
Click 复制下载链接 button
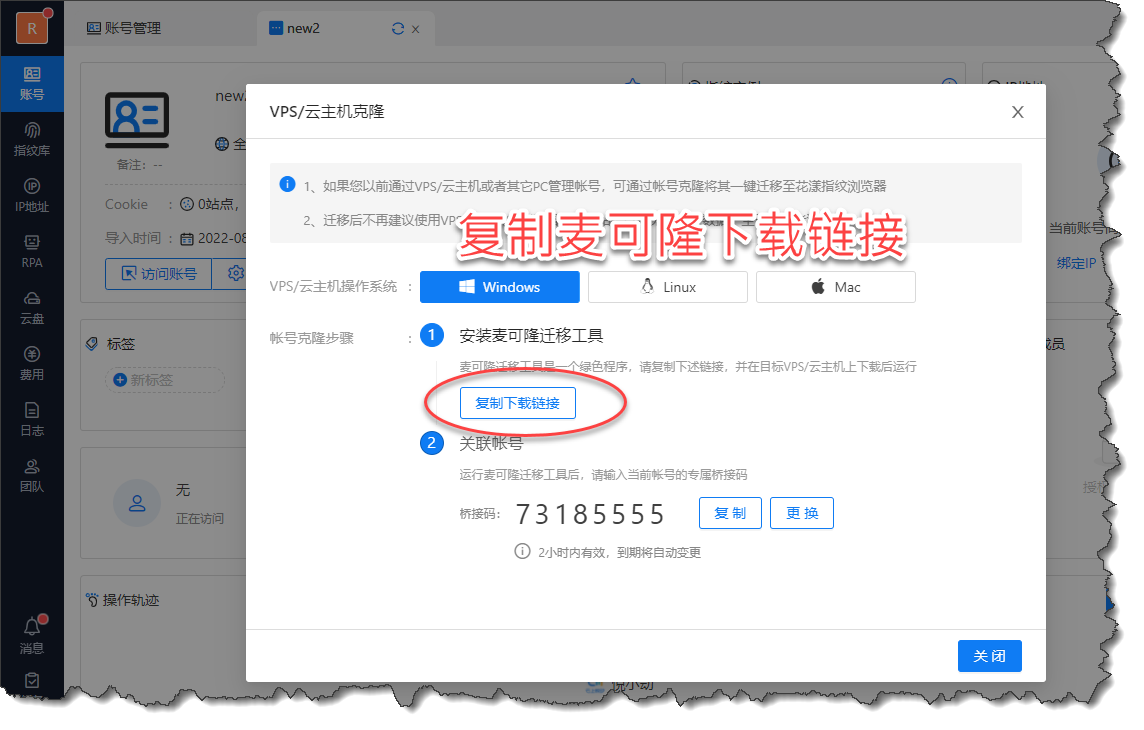point(517,403)
